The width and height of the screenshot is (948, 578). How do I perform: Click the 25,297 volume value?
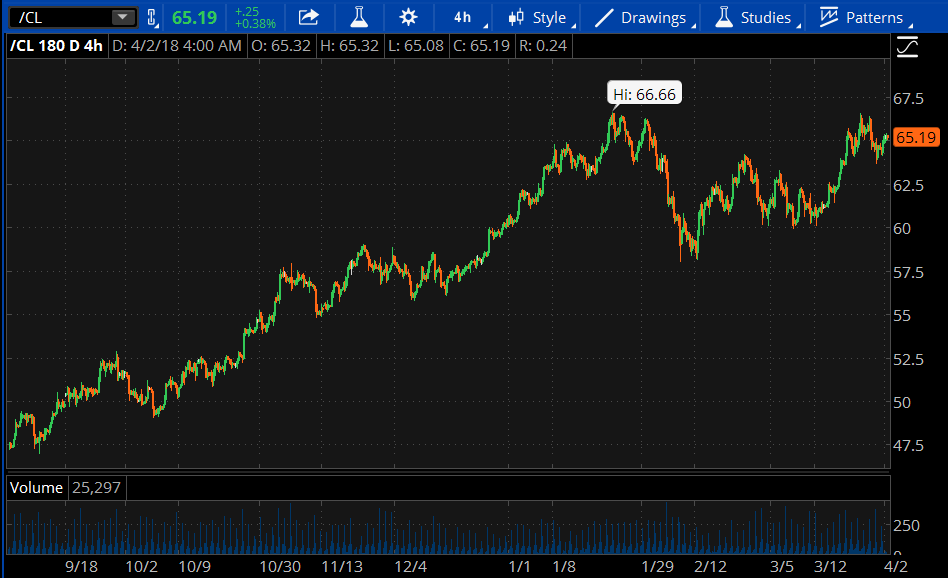[96, 488]
